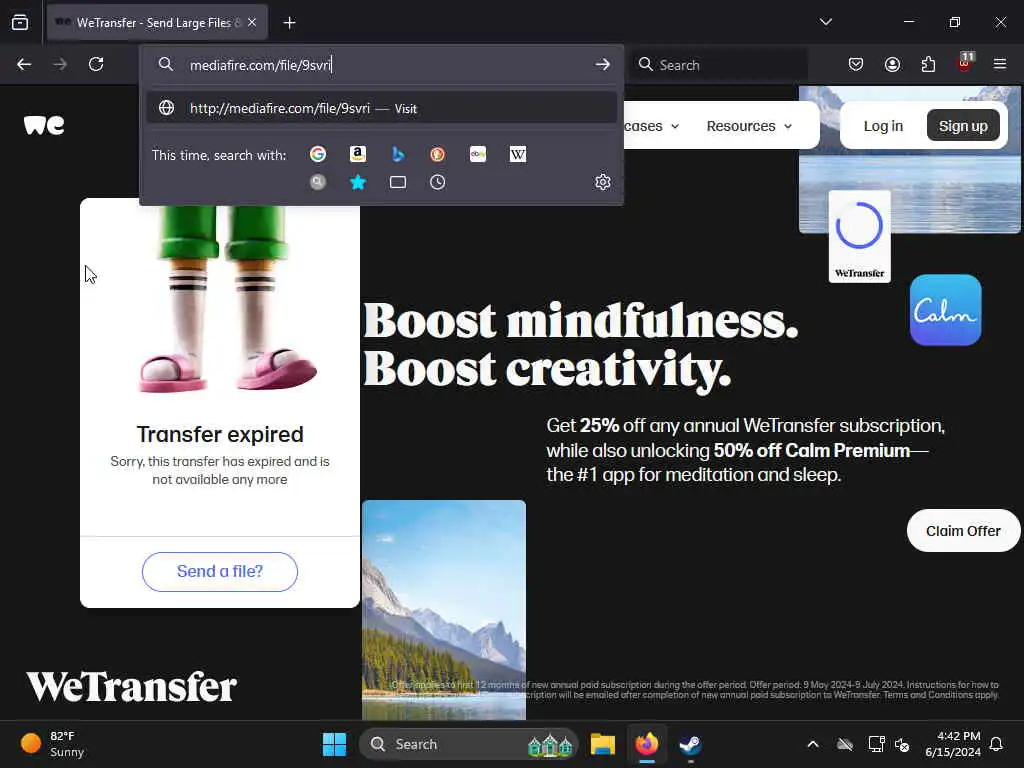The height and width of the screenshot is (768, 1024).
Task: Search with DuckDuckGo one-off engine icon
Action: [x=438, y=154]
